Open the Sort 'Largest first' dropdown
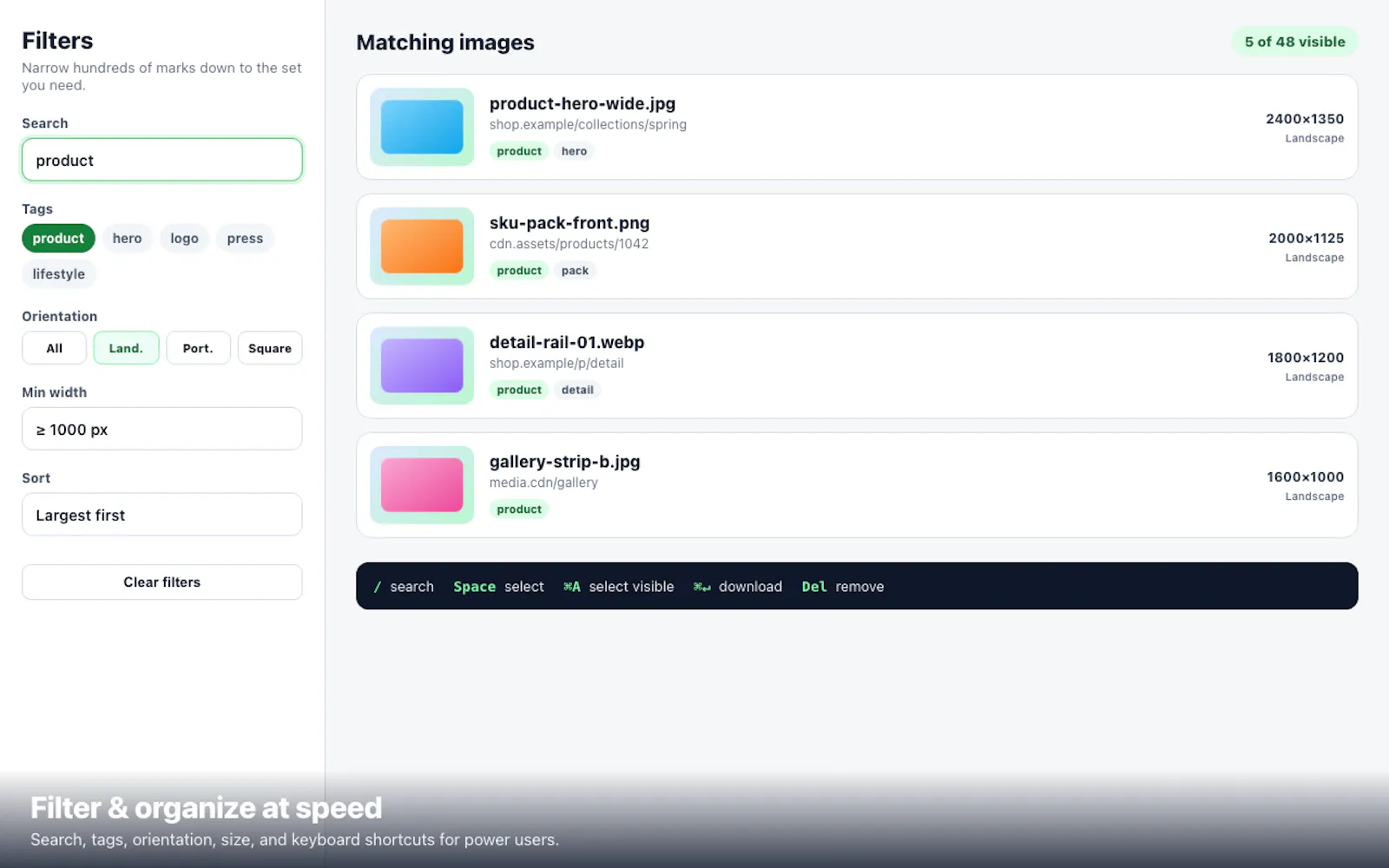The width and height of the screenshot is (1389, 868). [x=162, y=515]
